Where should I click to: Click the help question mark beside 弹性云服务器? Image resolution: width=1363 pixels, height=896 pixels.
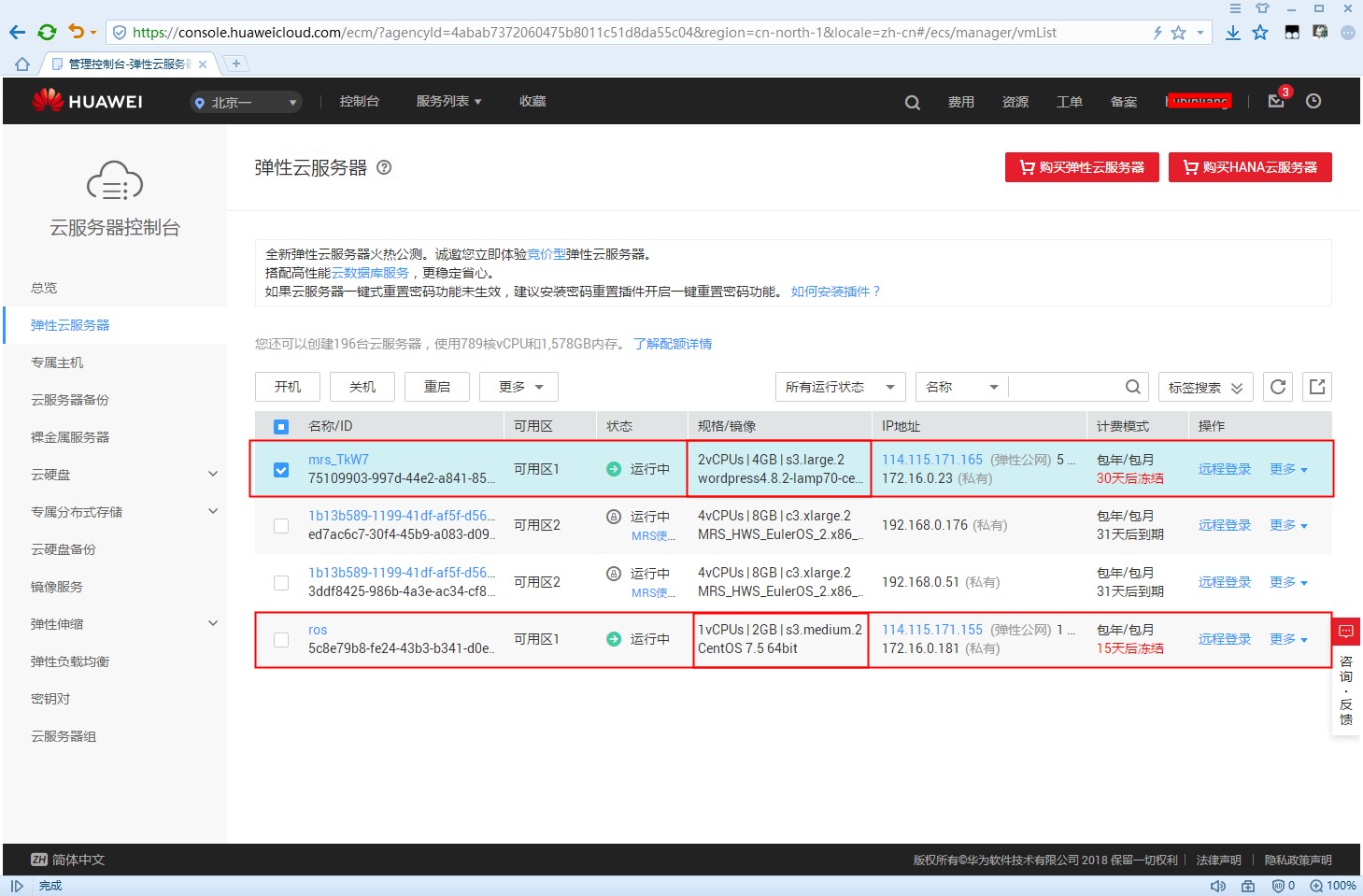tap(384, 167)
